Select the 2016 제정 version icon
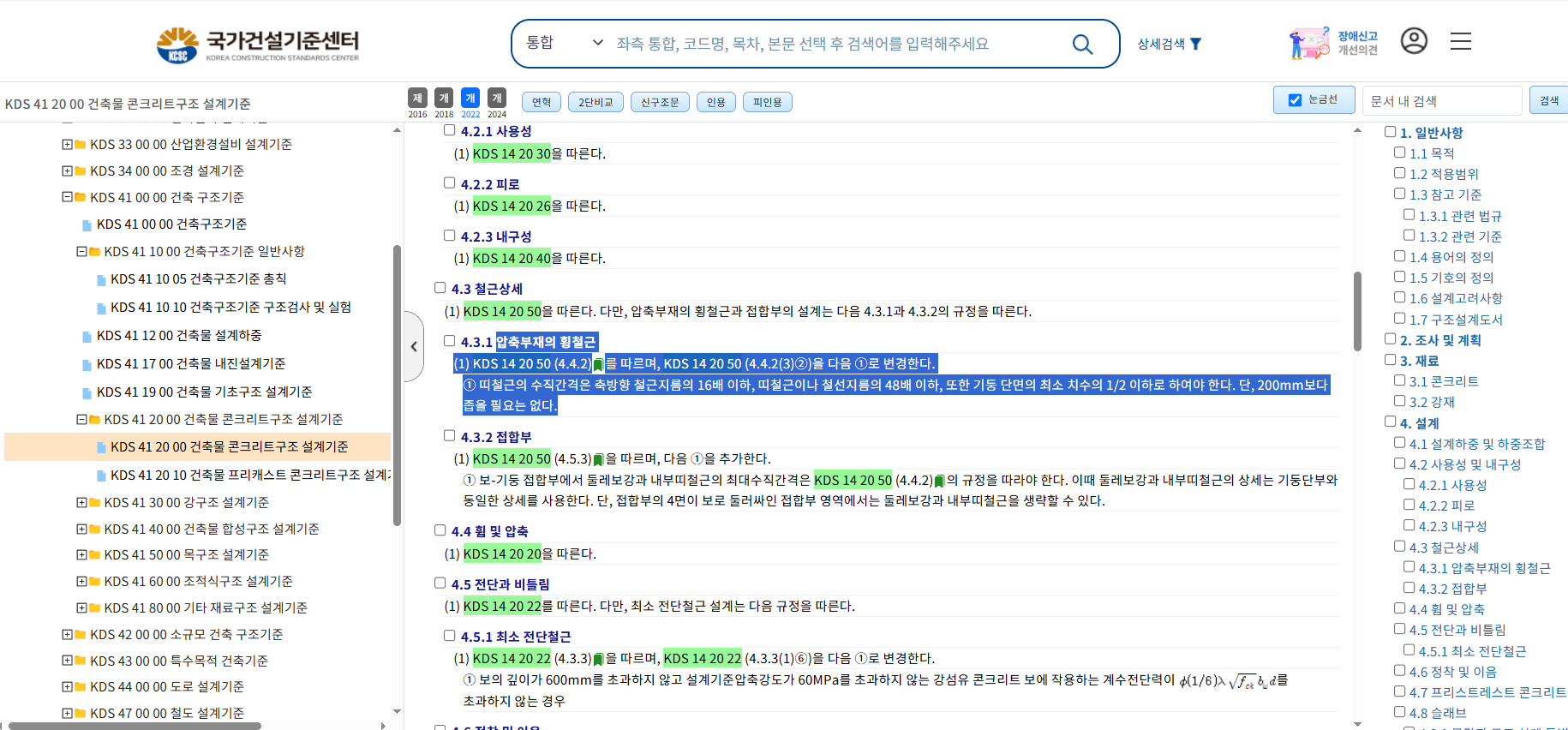The image size is (1568, 730). pyautogui.click(x=417, y=99)
